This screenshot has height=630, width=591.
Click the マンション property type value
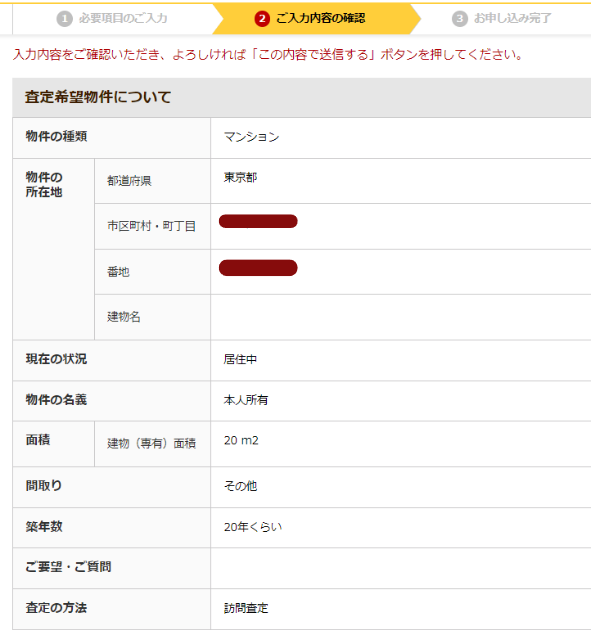pyautogui.click(x=252, y=137)
